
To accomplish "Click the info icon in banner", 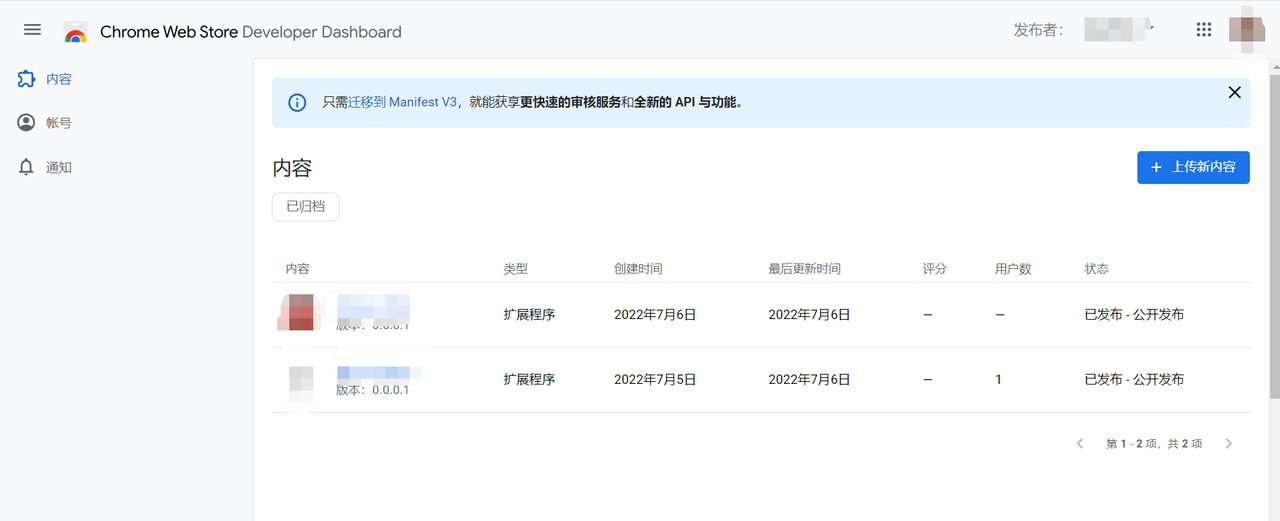I will click(297, 102).
